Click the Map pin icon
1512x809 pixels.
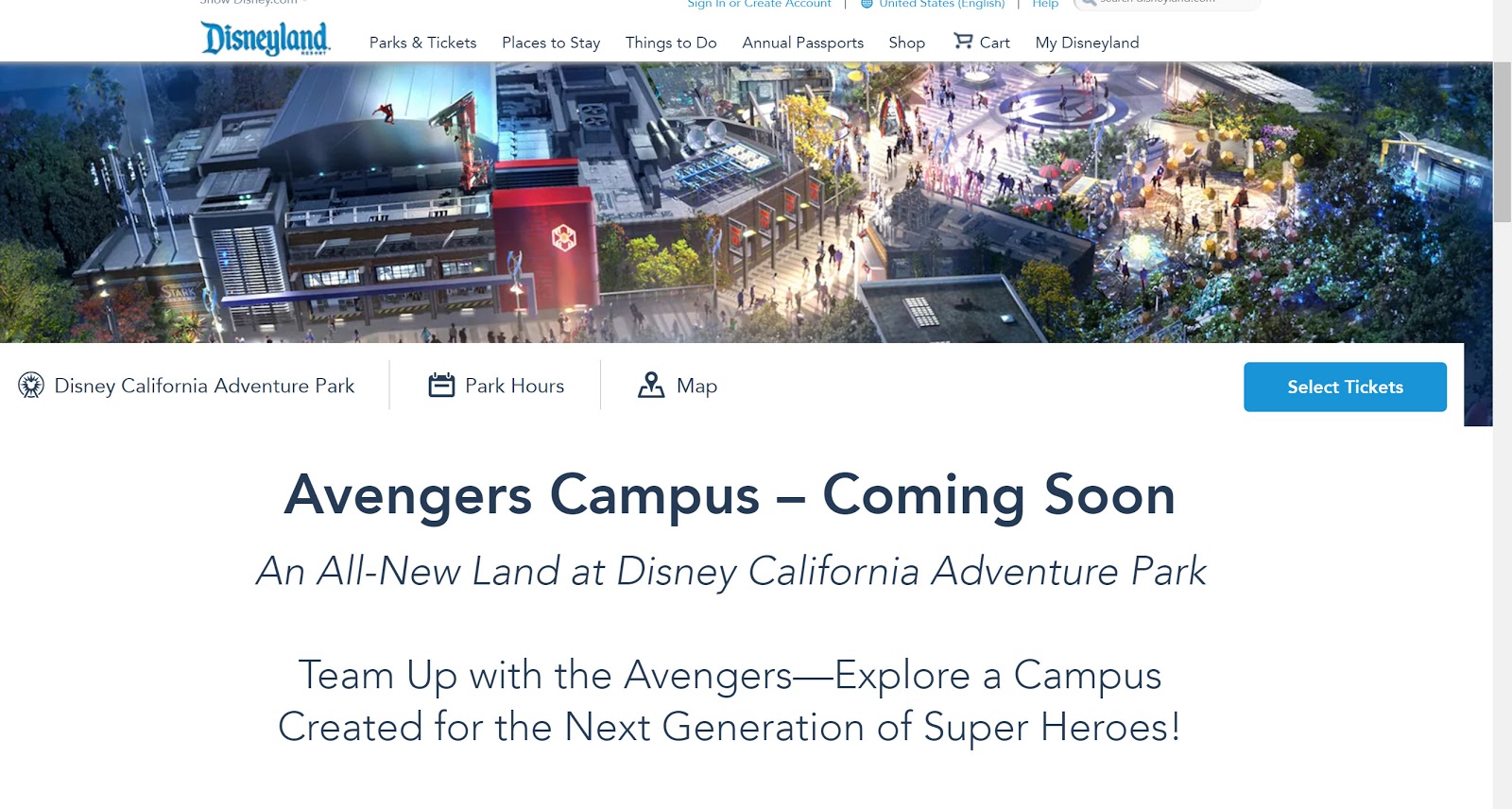pos(651,386)
